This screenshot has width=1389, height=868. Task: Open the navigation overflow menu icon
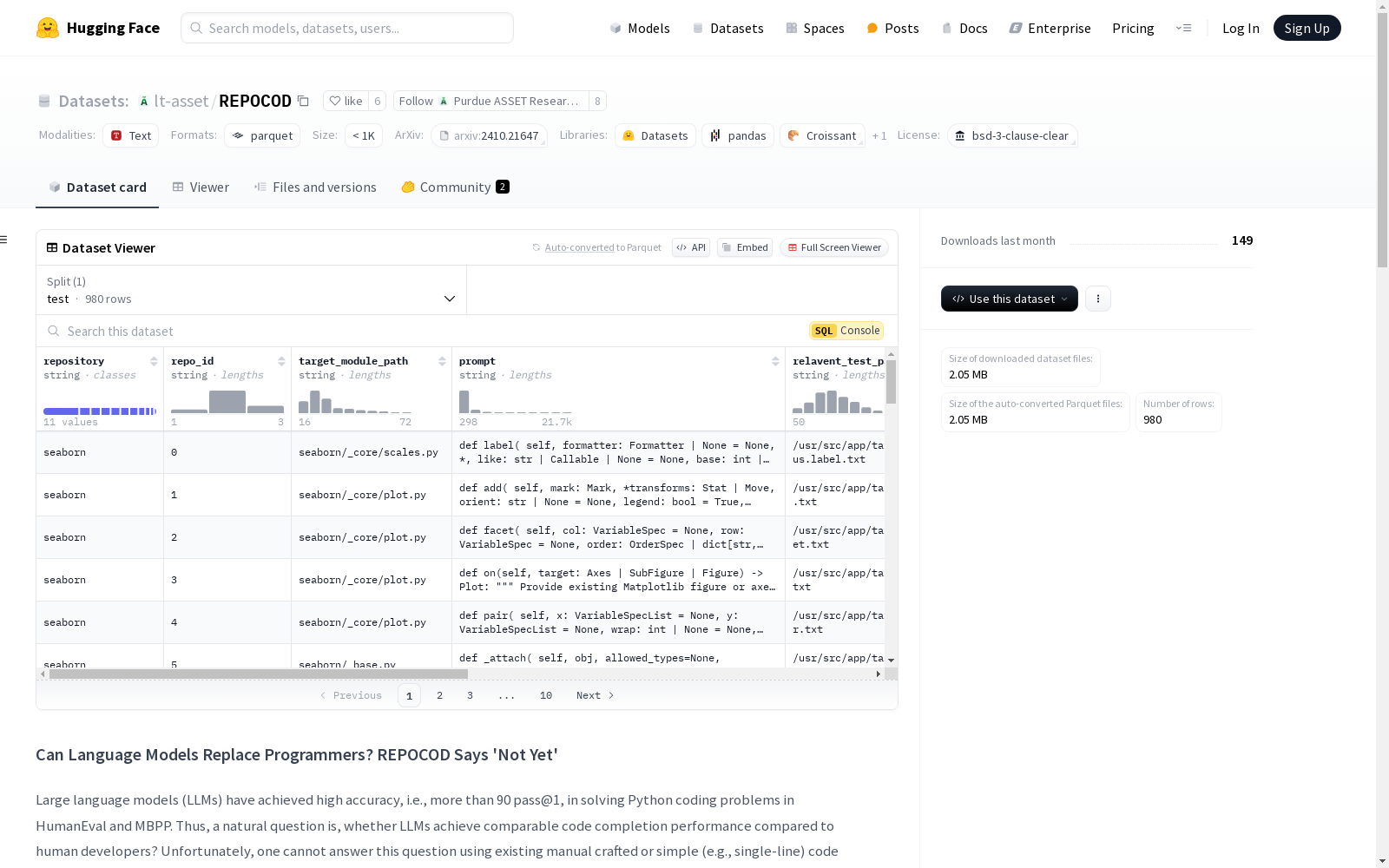[x=1183, y=28]
